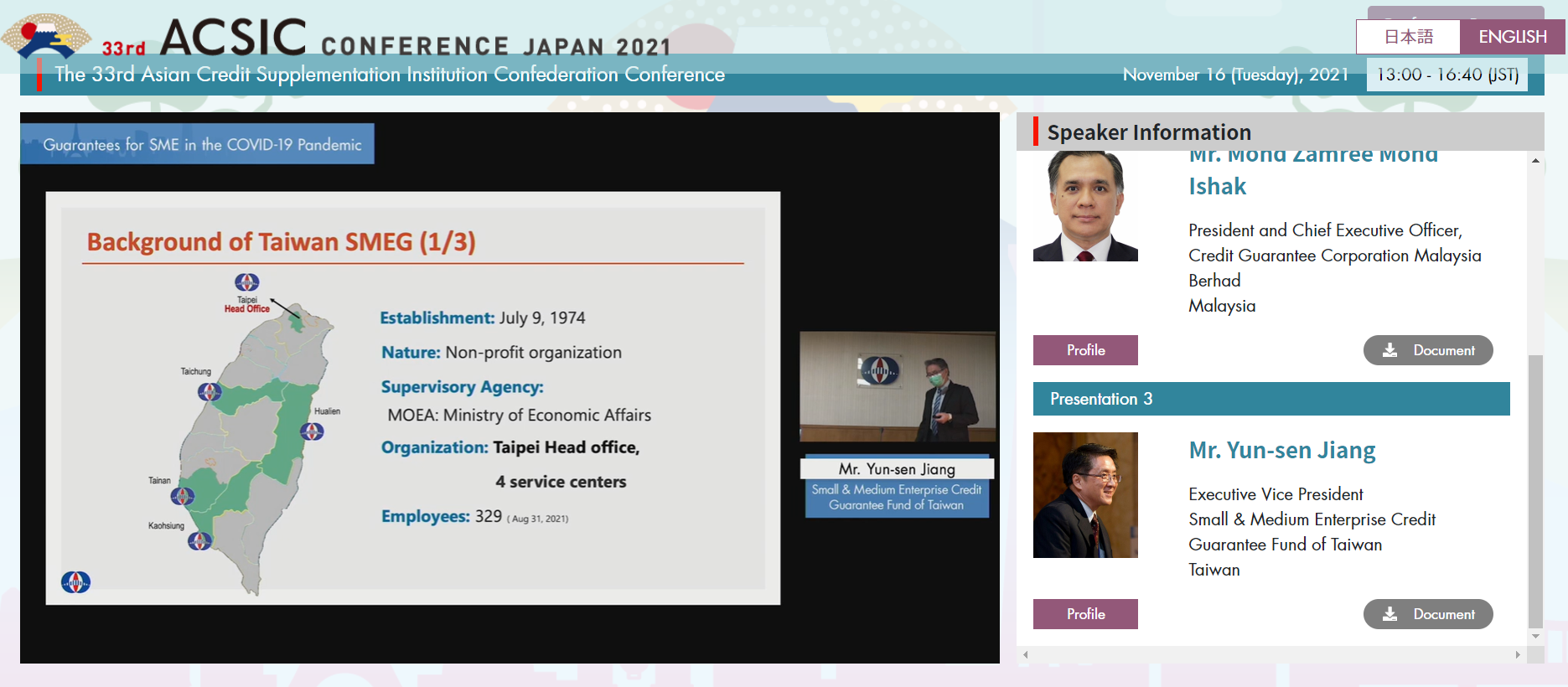Click speaker panel scroll down arrow

[1535, 637]
